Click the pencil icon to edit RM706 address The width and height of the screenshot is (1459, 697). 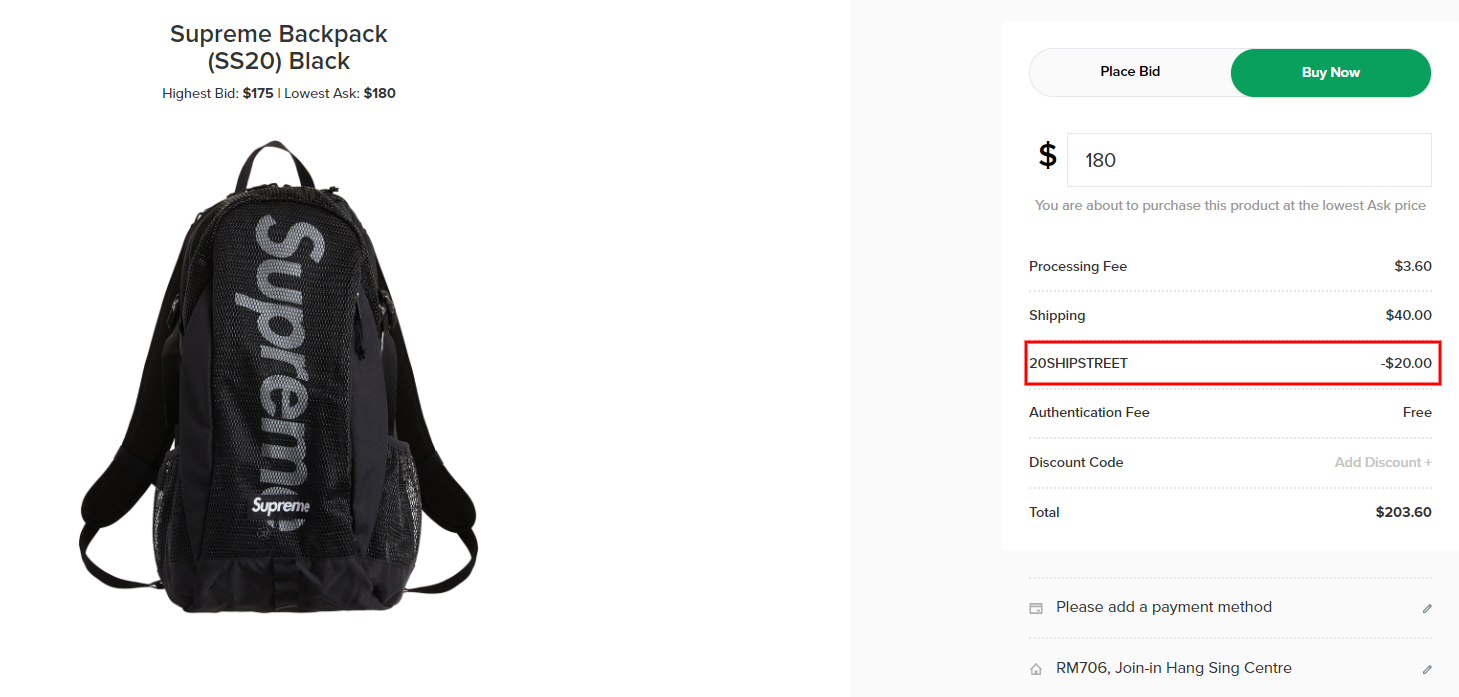click(x=1427, y=669)
